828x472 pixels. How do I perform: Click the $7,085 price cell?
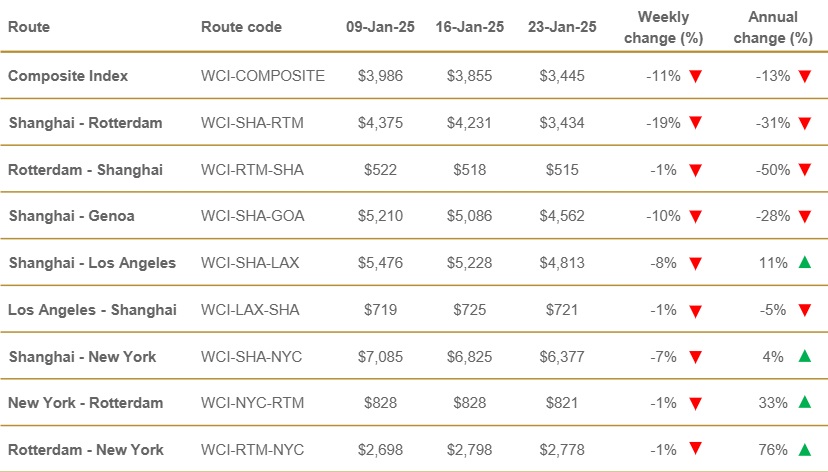(379, 357)
